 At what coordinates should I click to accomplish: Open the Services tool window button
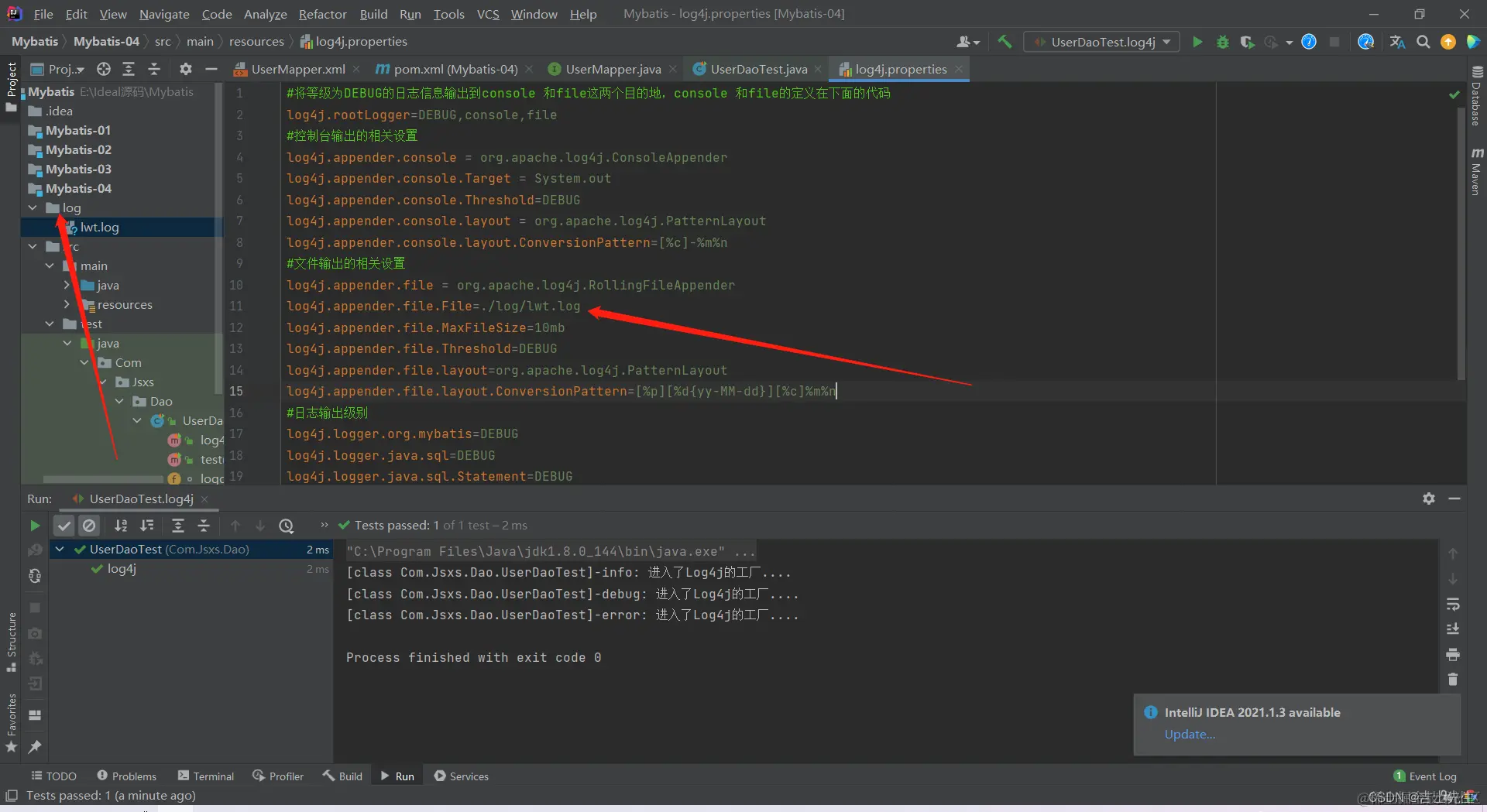click(x=462, y=776)
